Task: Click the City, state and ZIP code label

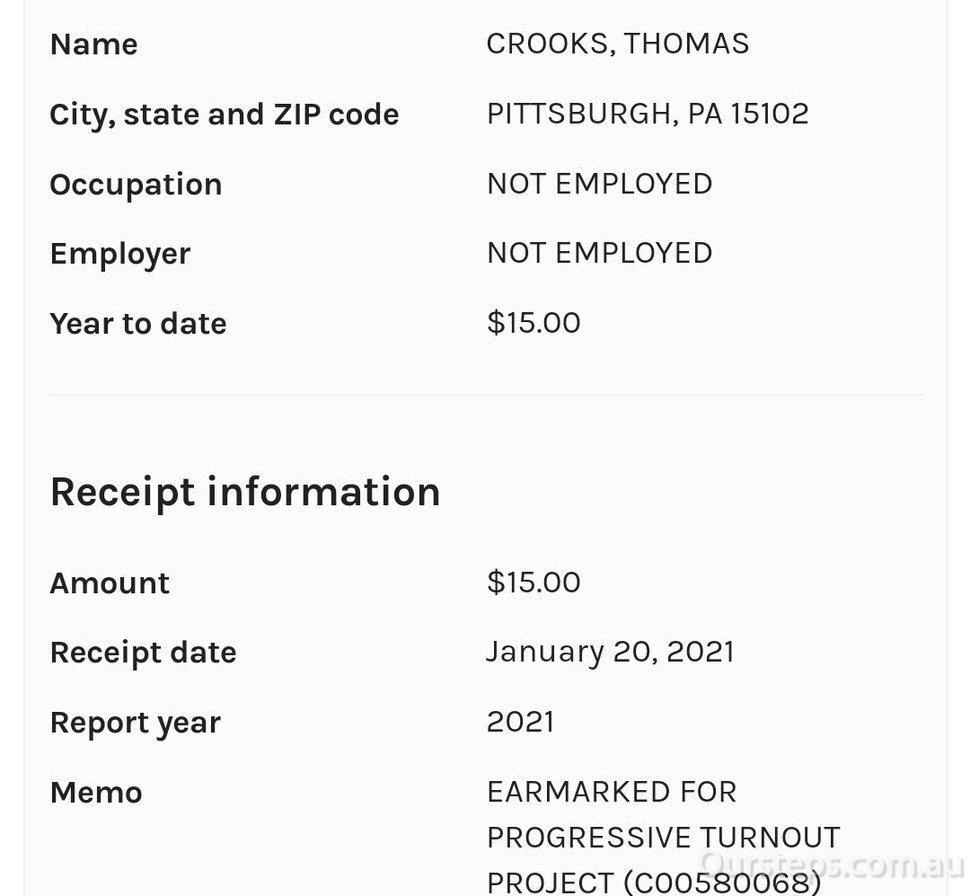Action: point(224,115)
